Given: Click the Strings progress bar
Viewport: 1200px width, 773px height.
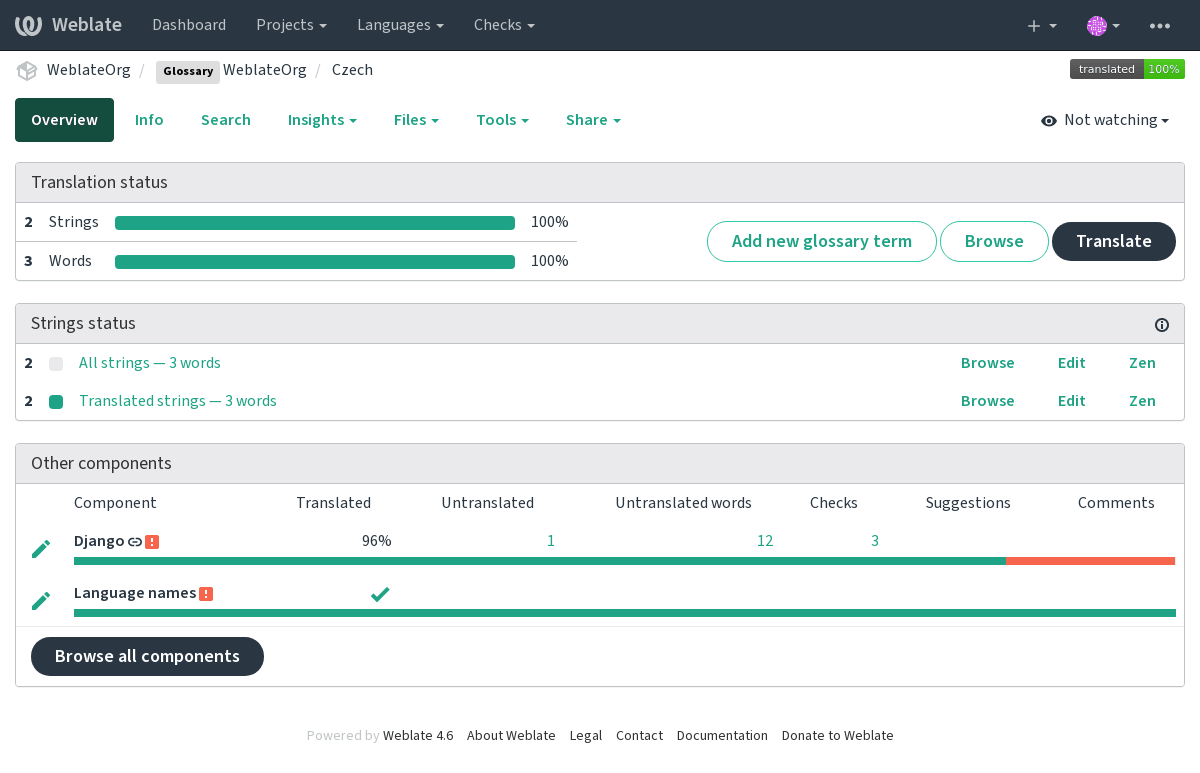Looking at the screenshot, I should 315,223.
